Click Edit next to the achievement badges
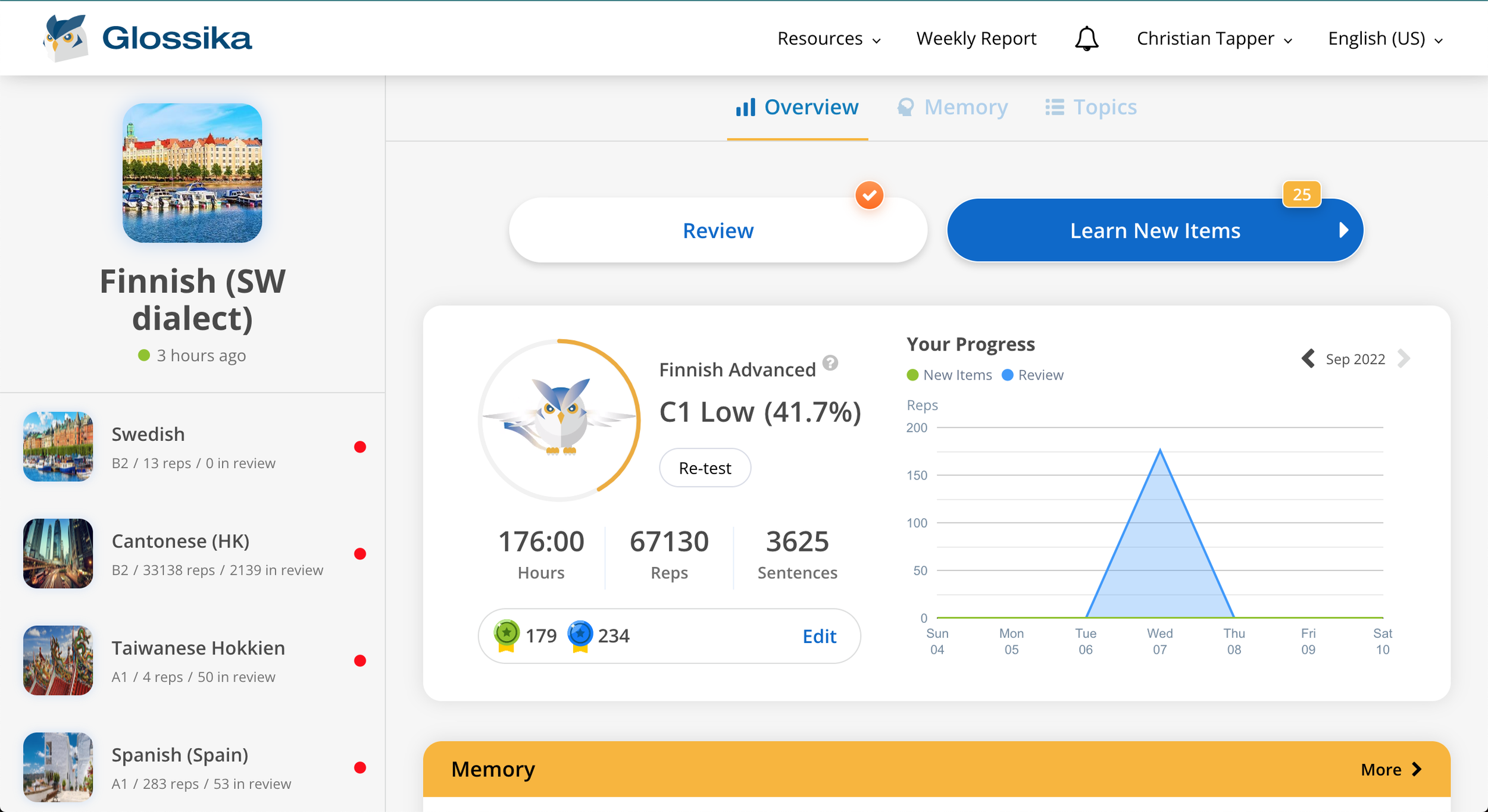 (x=819, y=635)
